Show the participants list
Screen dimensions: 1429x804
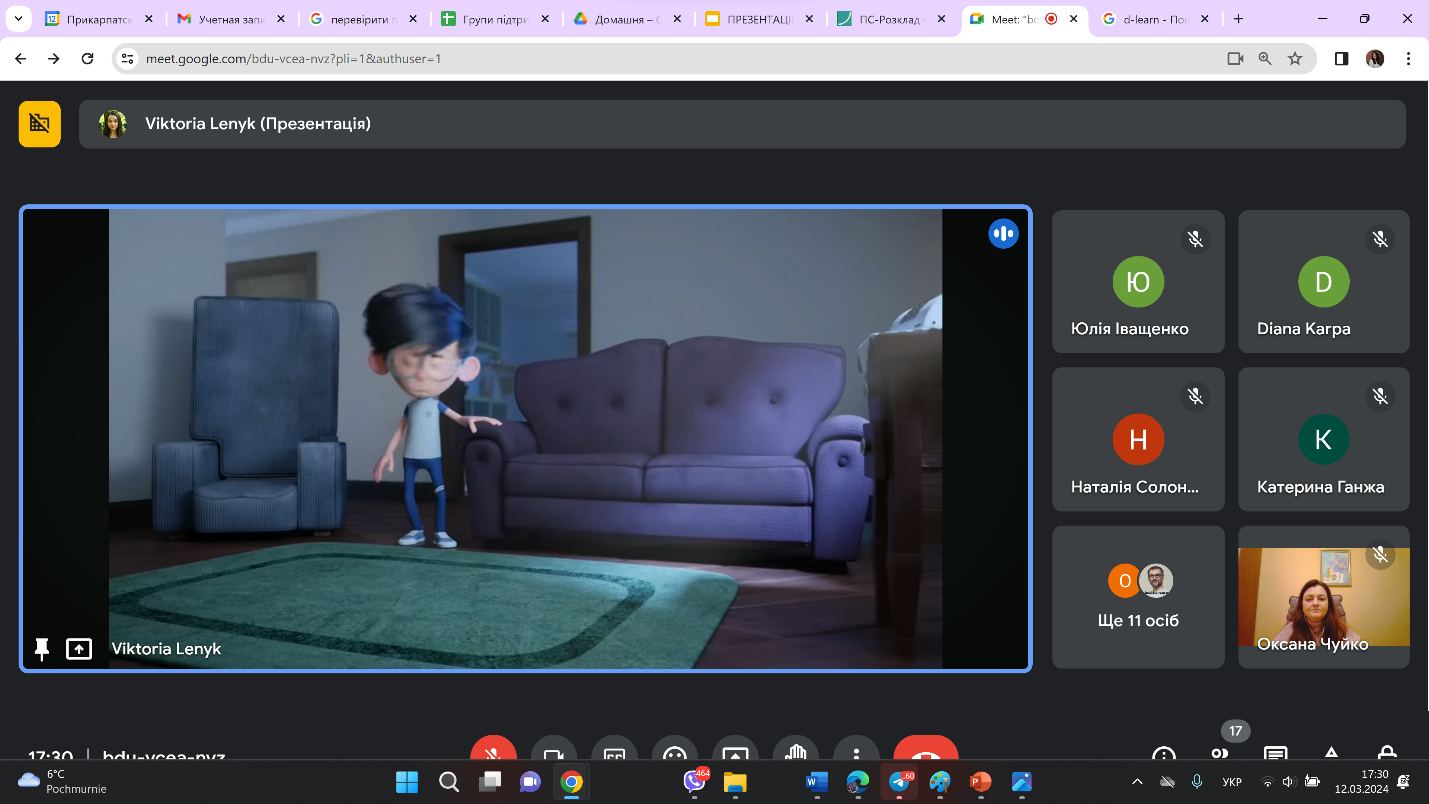point(1219,755)
